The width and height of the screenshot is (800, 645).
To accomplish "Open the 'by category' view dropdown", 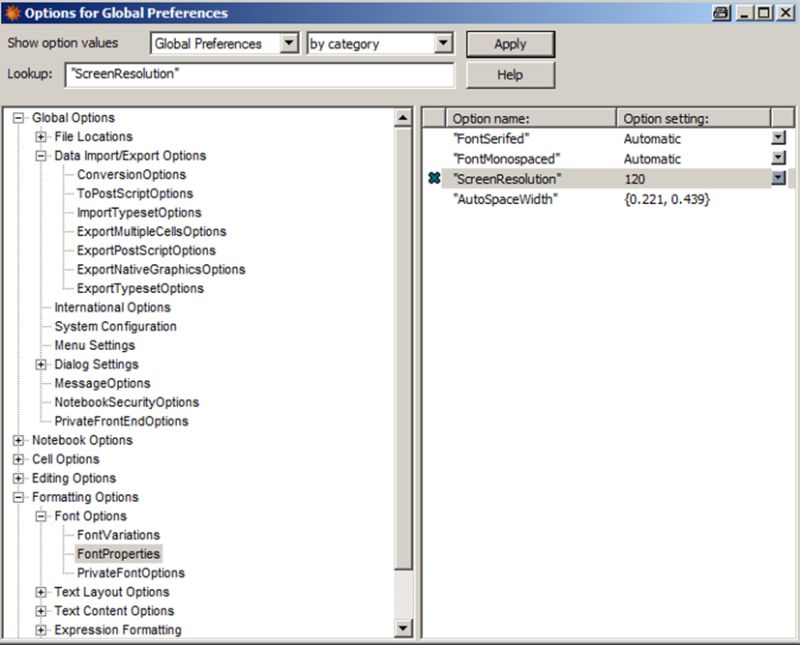I will (x=440, y=43).
